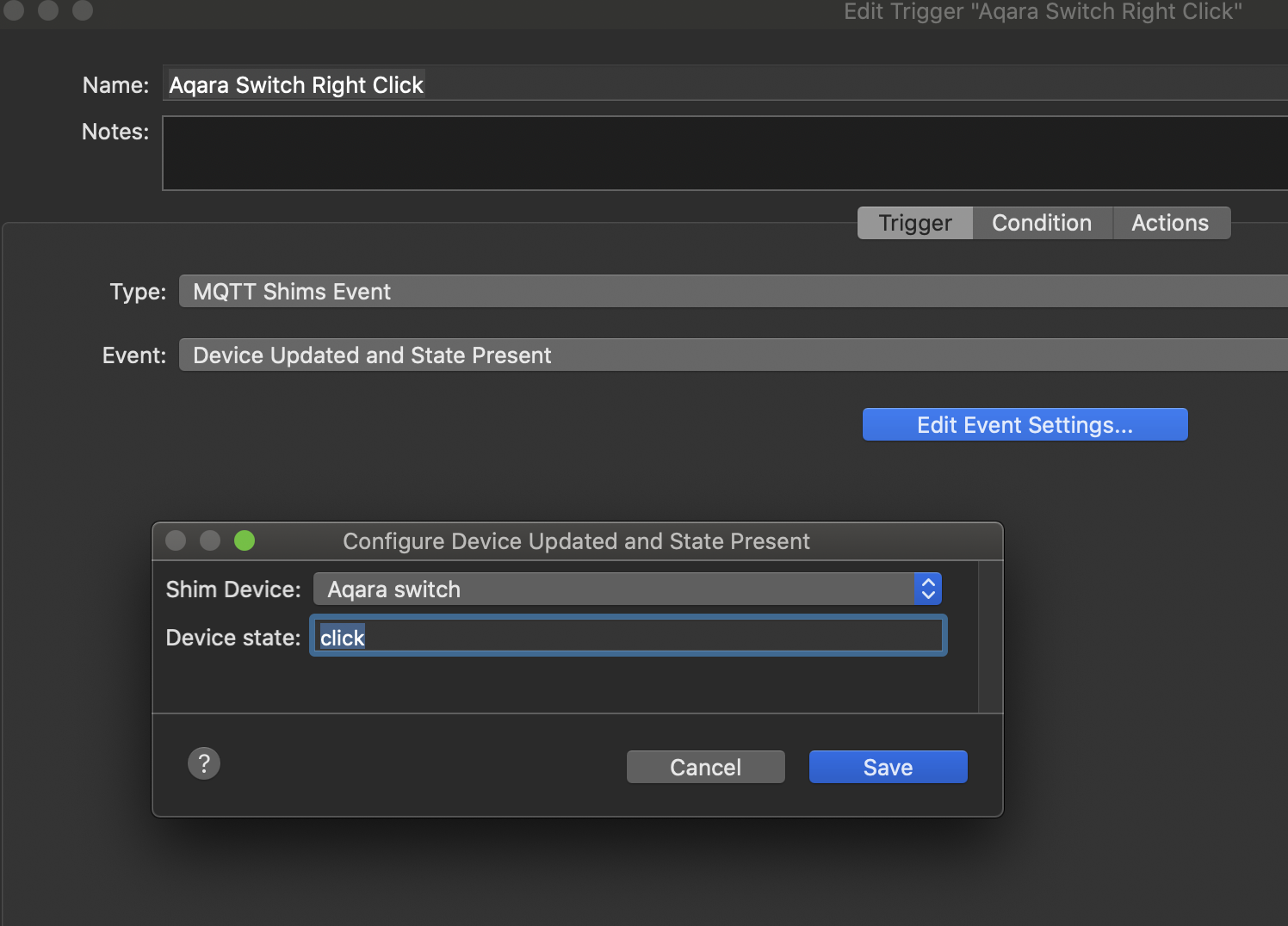Image resolution: width=1288 pixels, height=926 pixels.
Task: Switch to the Actions tab
Action: [1170, 223]
